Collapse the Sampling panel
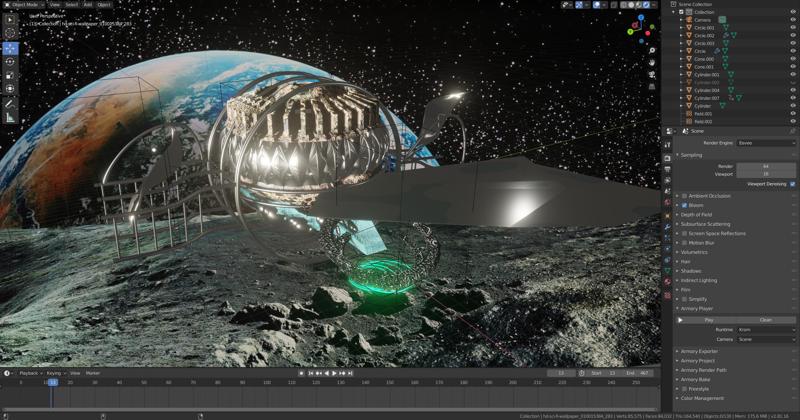 coord(691,155)
